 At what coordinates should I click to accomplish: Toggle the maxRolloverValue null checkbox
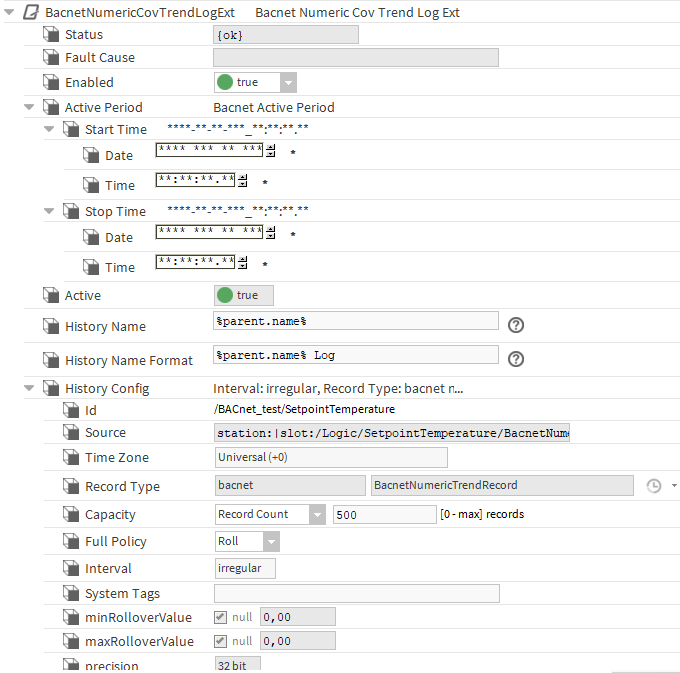click(221, 641)
